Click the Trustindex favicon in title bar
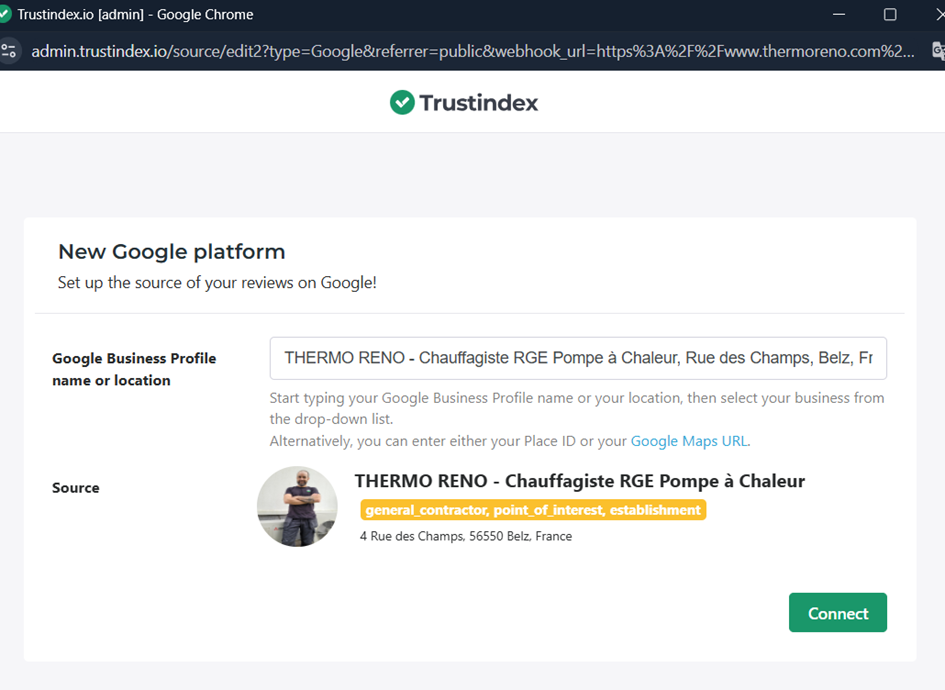The width and height of the screenshot is (945, 690). coord(5,14)
